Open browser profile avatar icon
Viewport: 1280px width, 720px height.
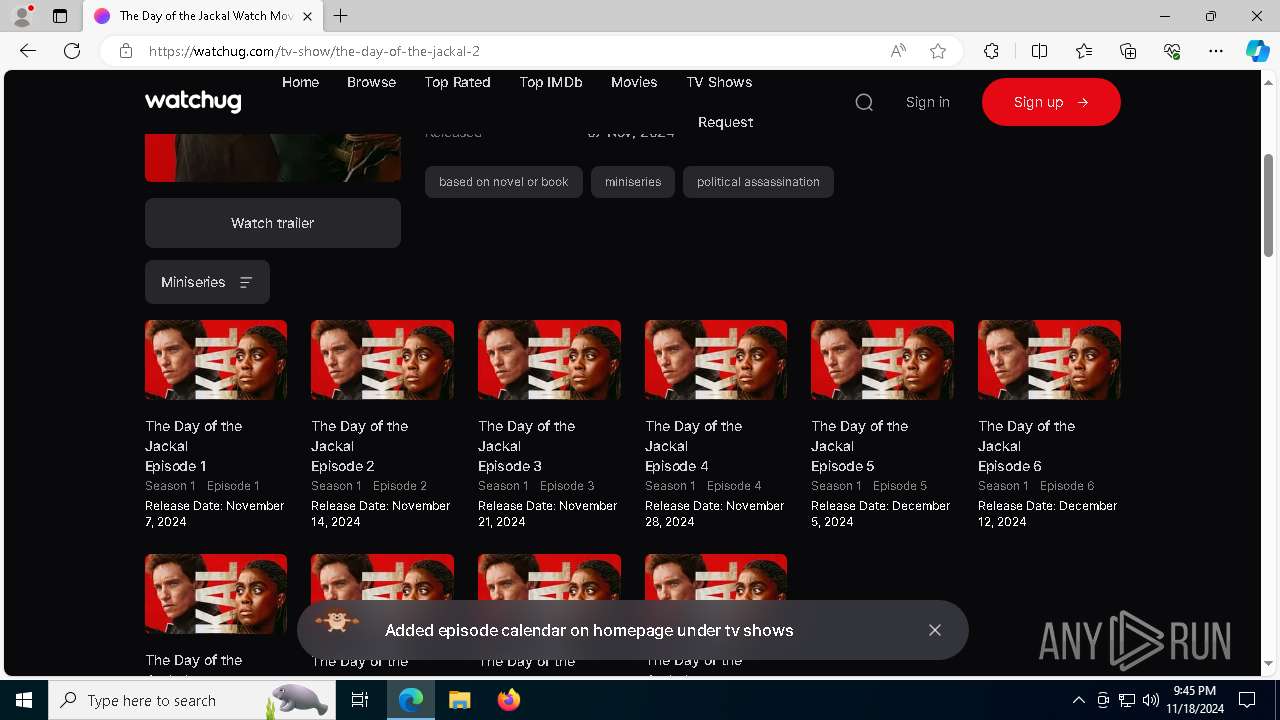point(22,16)
